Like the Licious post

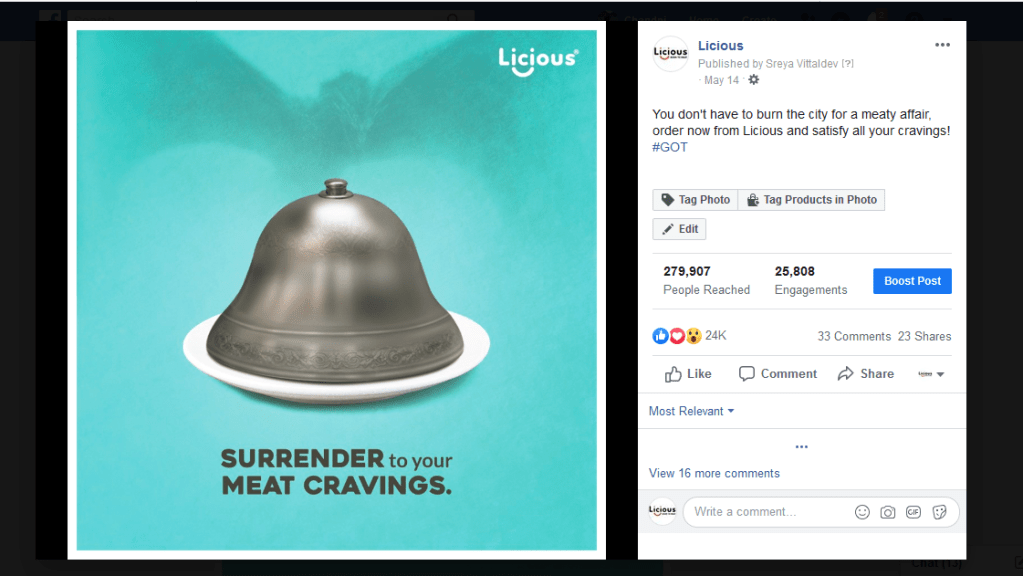pos(688,374)
